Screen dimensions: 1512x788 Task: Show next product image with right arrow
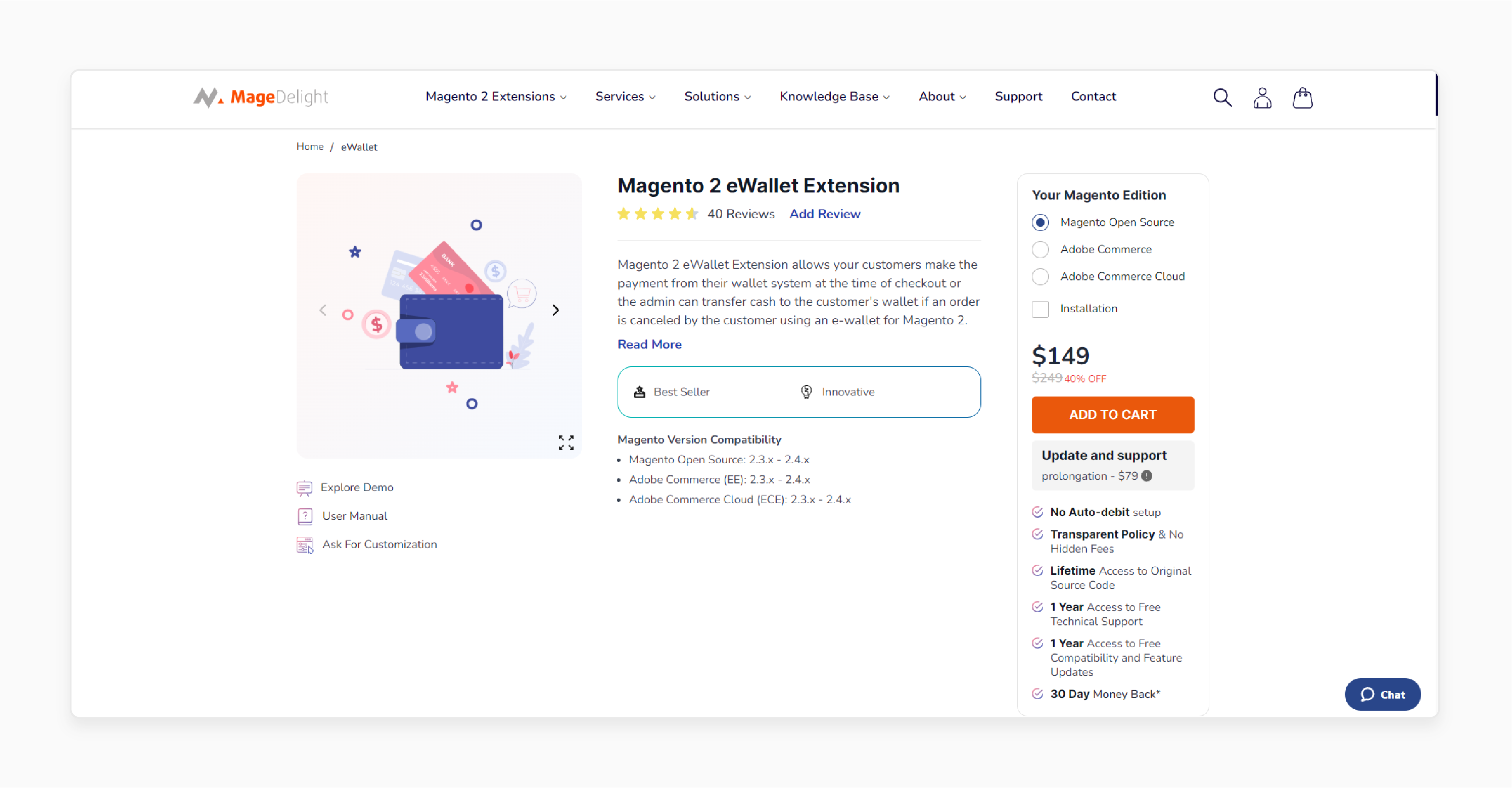(555, 310)
